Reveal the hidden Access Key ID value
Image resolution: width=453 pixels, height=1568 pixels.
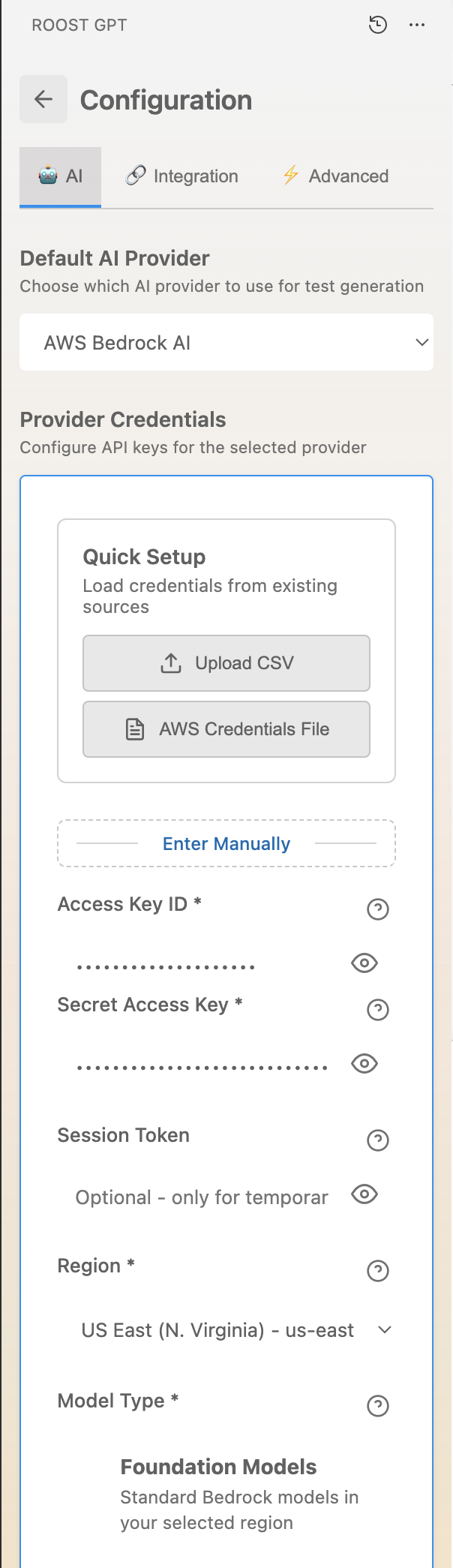pos(364,963)
